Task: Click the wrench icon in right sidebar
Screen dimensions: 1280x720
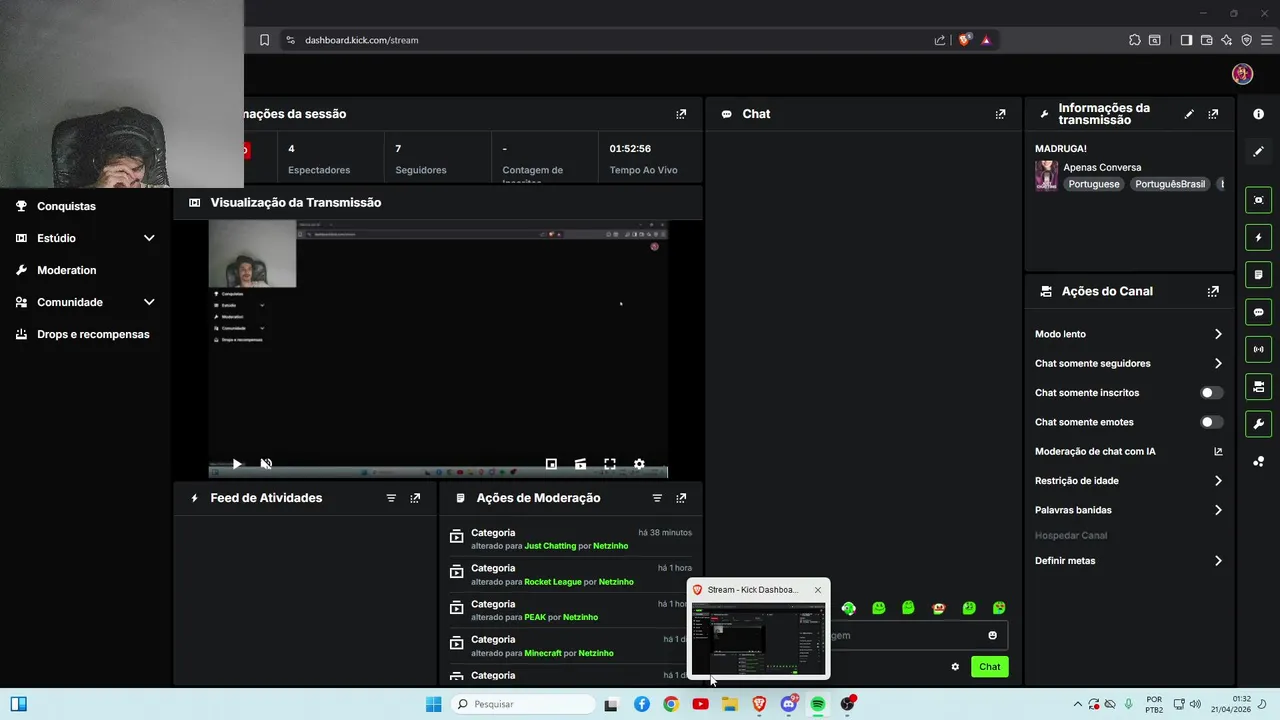Action: point(1258,424)
